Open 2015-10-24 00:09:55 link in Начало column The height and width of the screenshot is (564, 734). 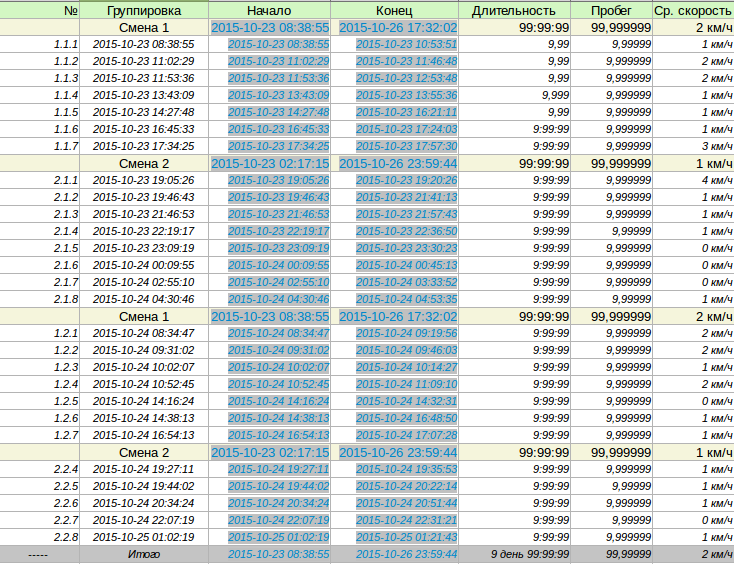pyautogui.click(x=278, y=265)
